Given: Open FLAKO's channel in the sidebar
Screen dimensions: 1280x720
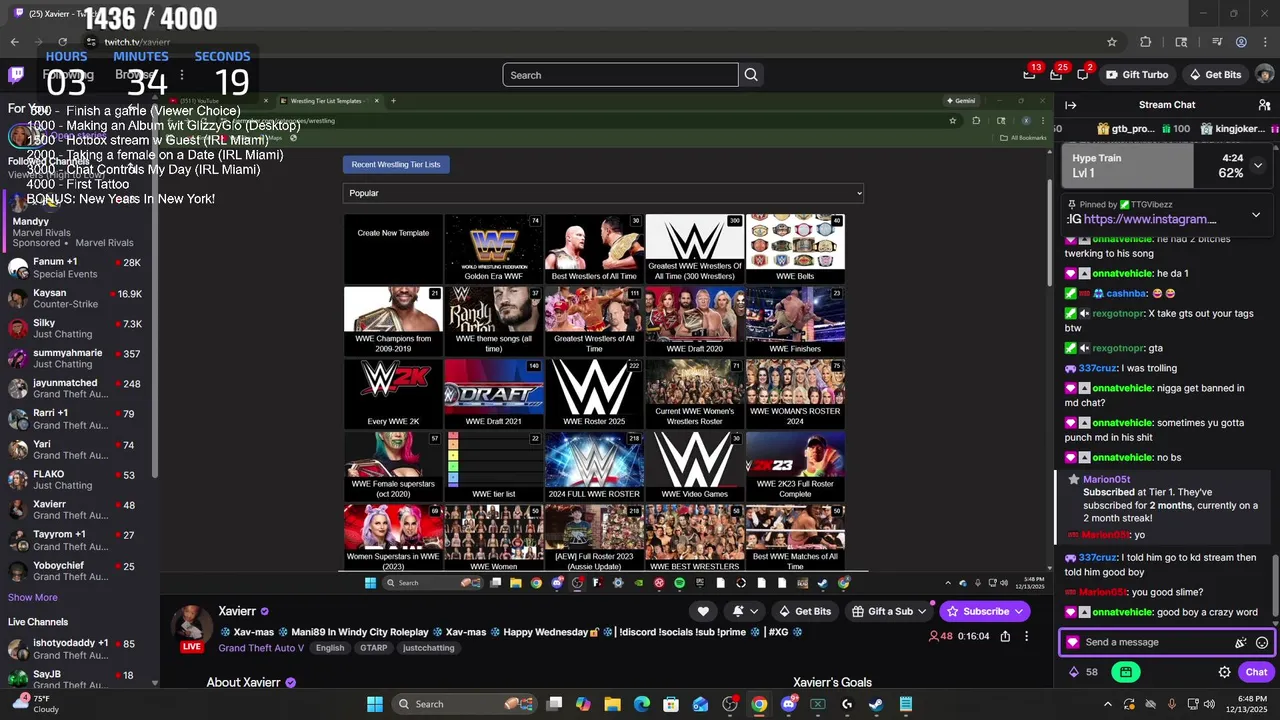Looking at the screenshot, I should 78,480.
